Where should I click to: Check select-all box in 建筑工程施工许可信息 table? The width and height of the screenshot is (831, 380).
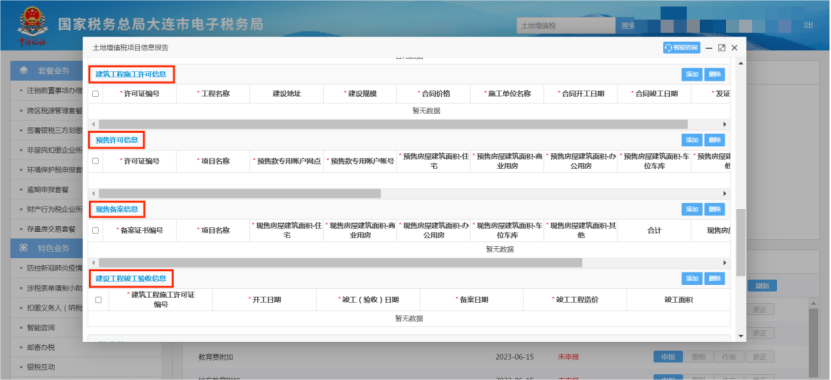click(95, 94)
